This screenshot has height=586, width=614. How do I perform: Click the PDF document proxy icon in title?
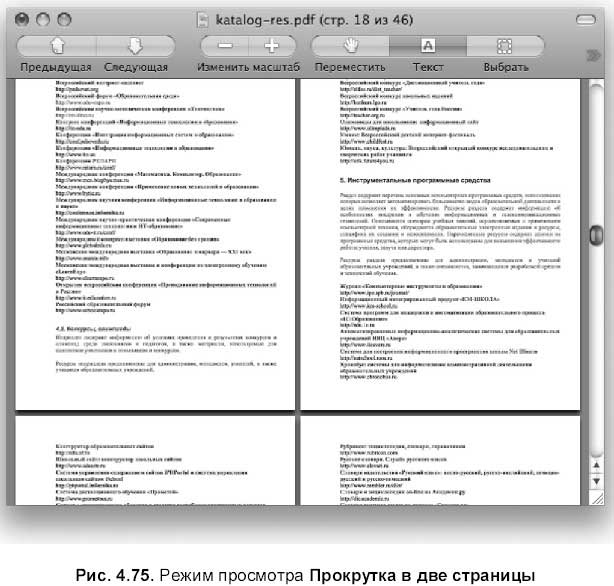click(x=203, y=20)
